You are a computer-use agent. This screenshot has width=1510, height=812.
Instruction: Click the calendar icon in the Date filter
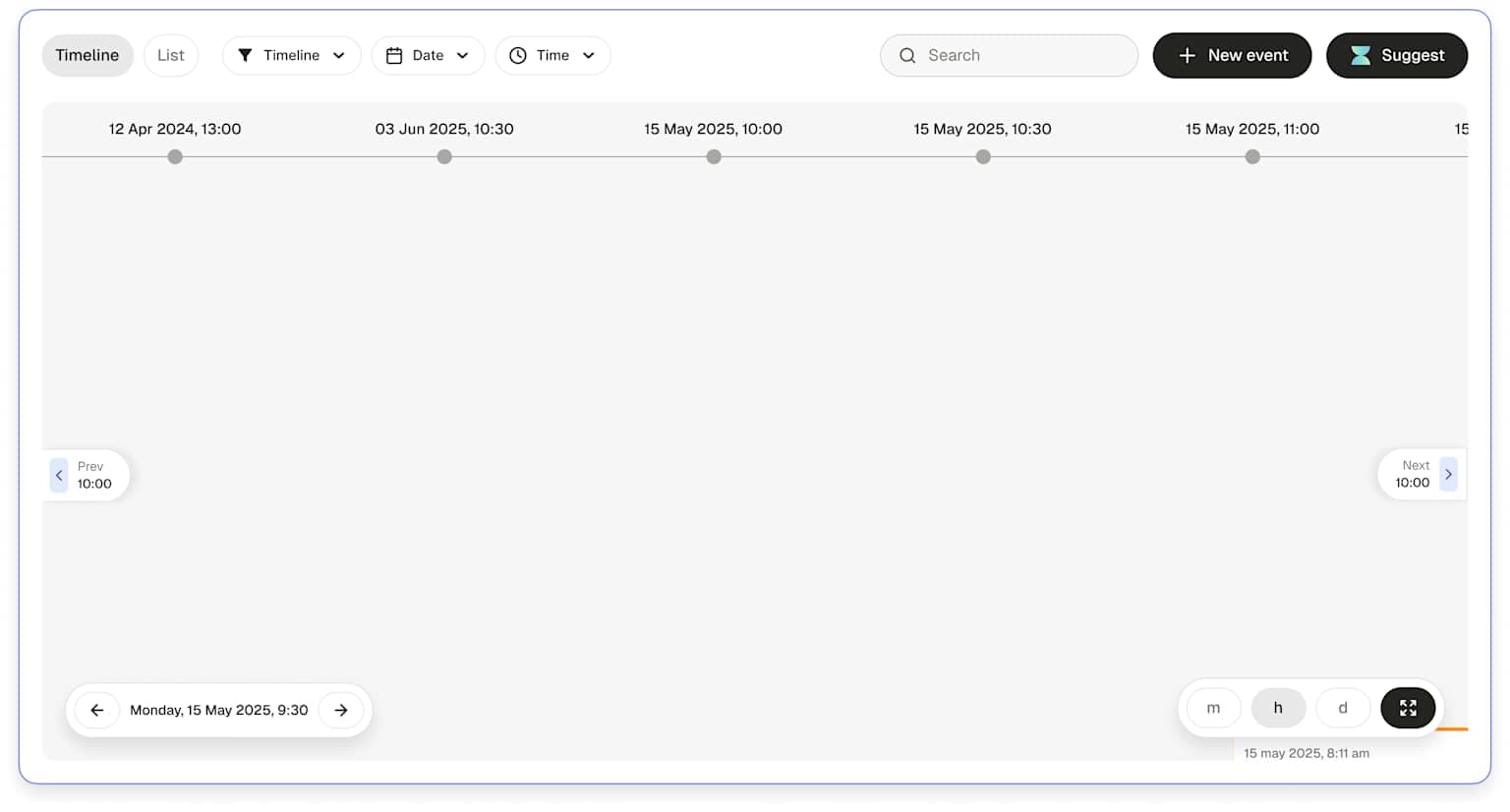[396, 55]
